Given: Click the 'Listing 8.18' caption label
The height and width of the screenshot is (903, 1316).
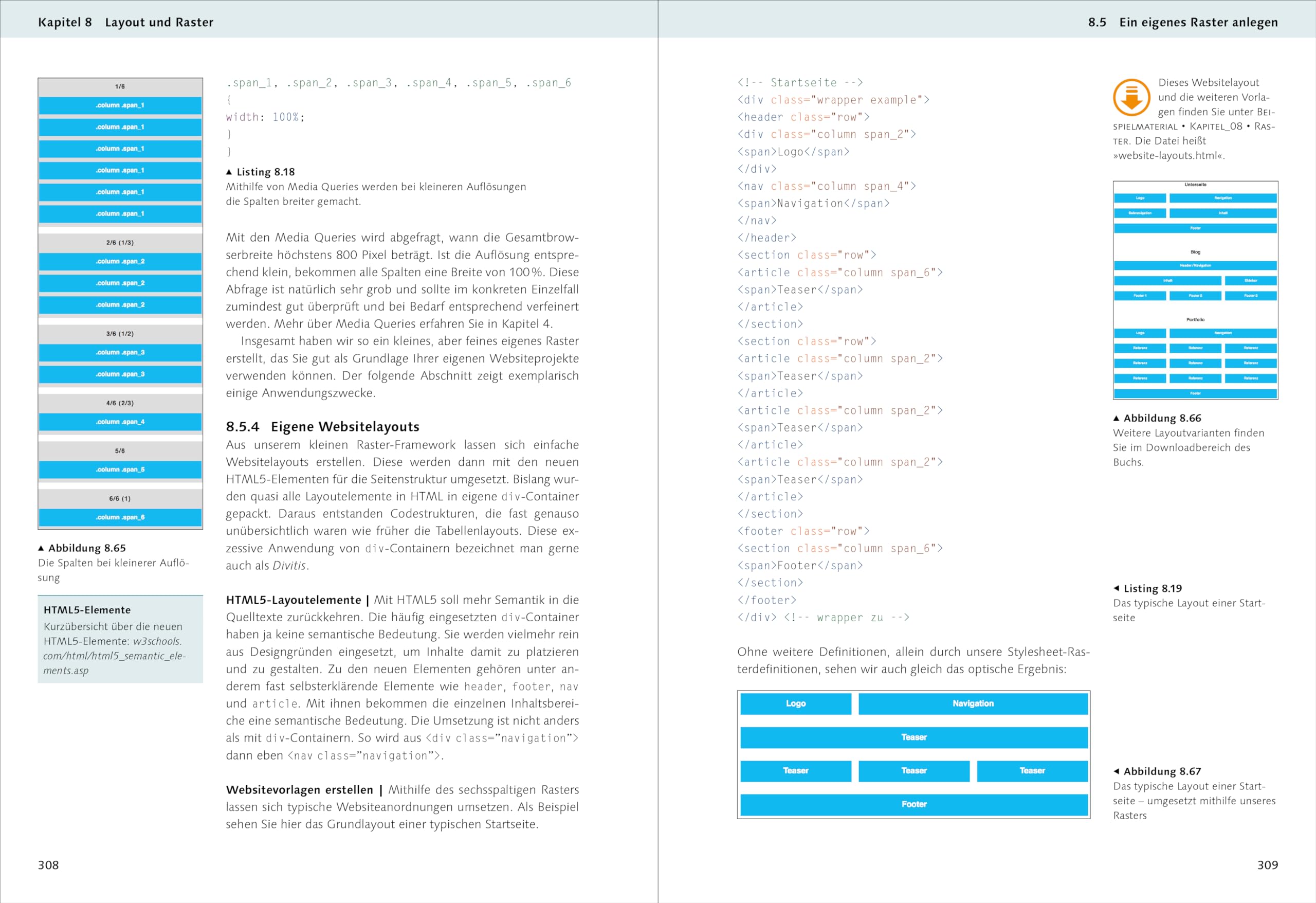Looking at the screenshot, I should point(266,172).
